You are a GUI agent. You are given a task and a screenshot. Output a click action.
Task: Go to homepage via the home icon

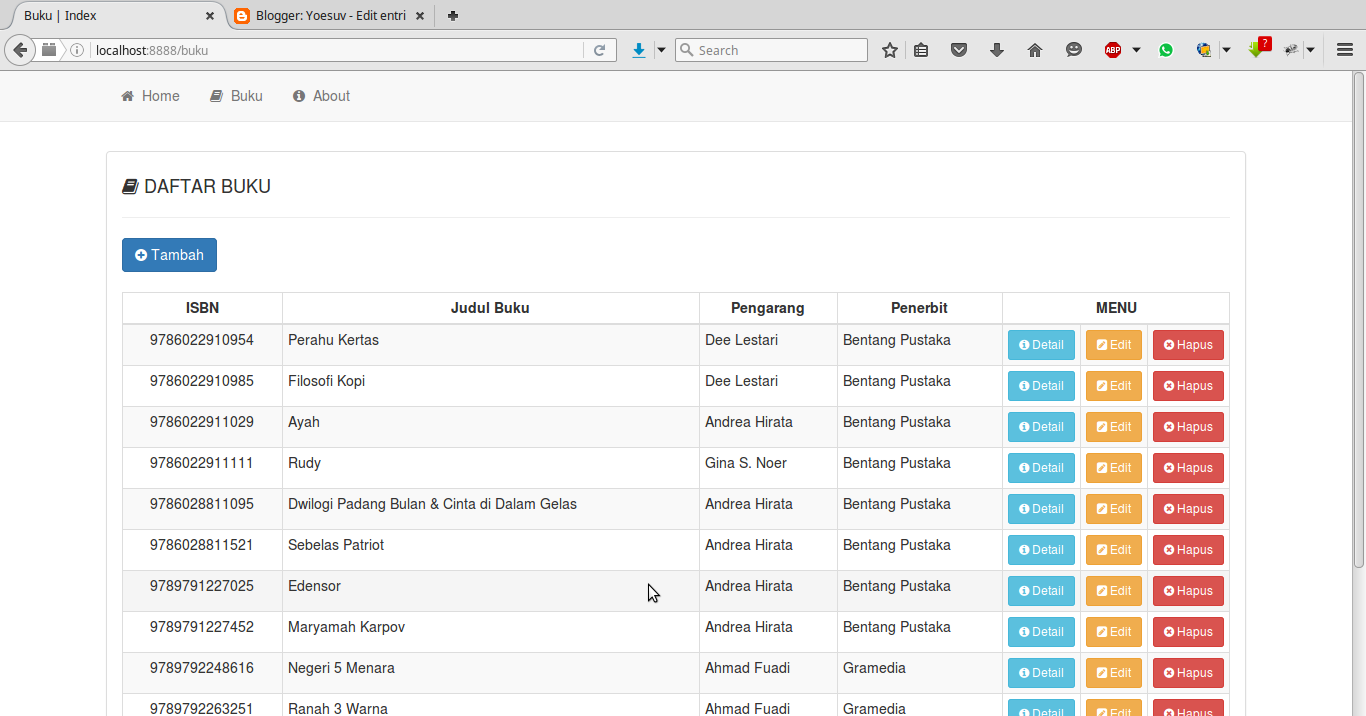[x=1035, y=49]
